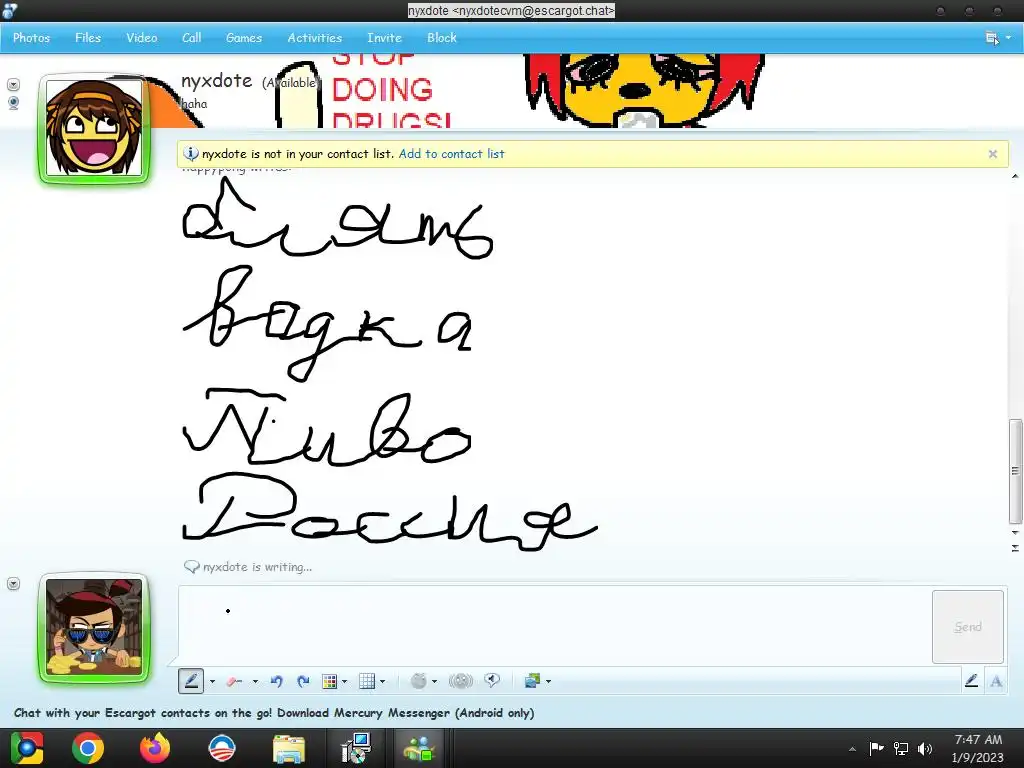This screenshot has width=1024, height=768.
Task: Open the Activities menu
Action: point(315,38)
